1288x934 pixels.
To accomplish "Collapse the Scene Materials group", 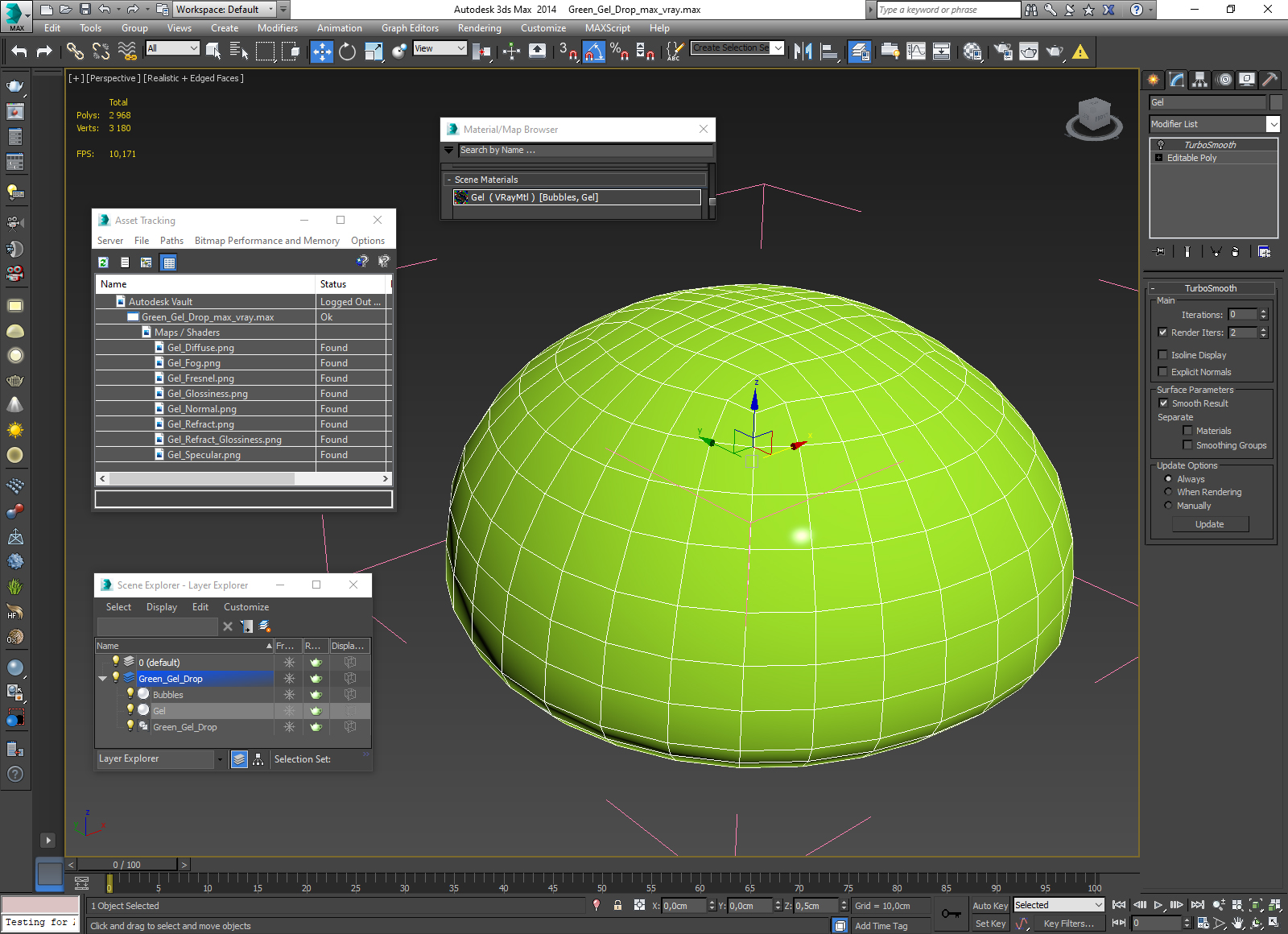I will [449, 180].
